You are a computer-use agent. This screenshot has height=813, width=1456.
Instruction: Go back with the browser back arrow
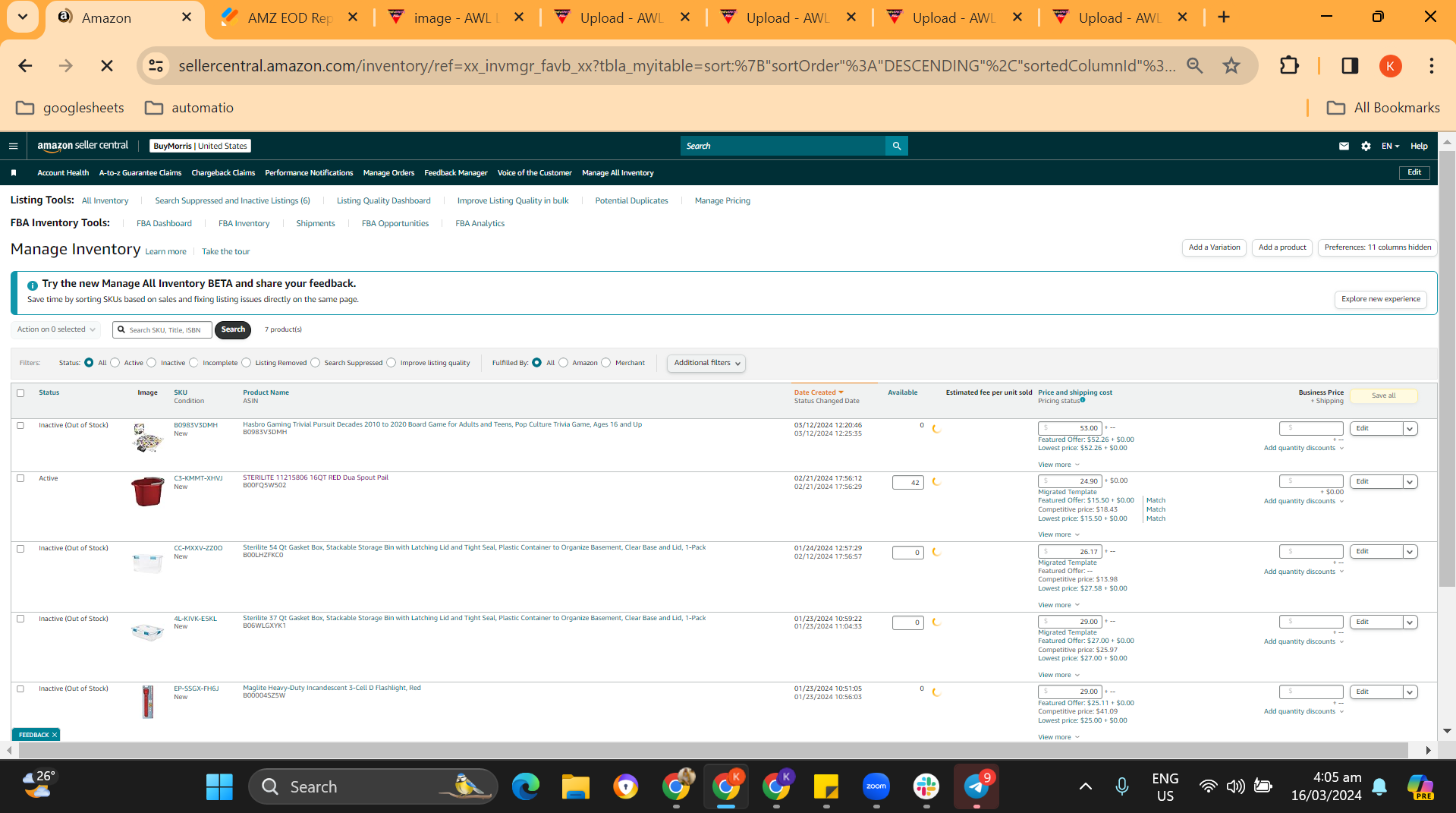tap(25, 66)
